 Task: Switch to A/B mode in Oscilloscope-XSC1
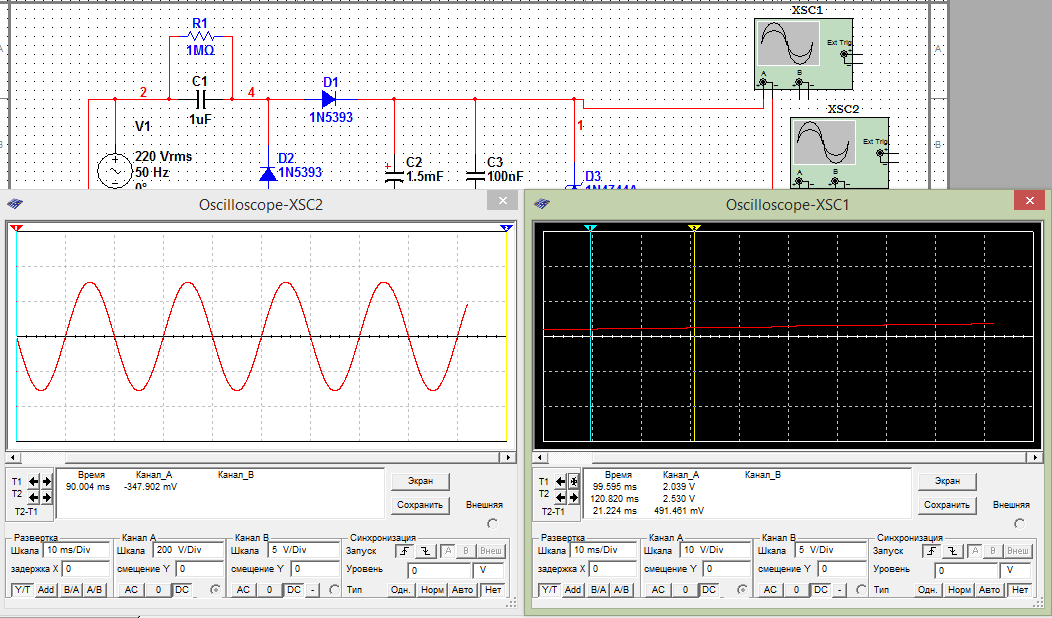pyautogui.click(x=622, y=590)
